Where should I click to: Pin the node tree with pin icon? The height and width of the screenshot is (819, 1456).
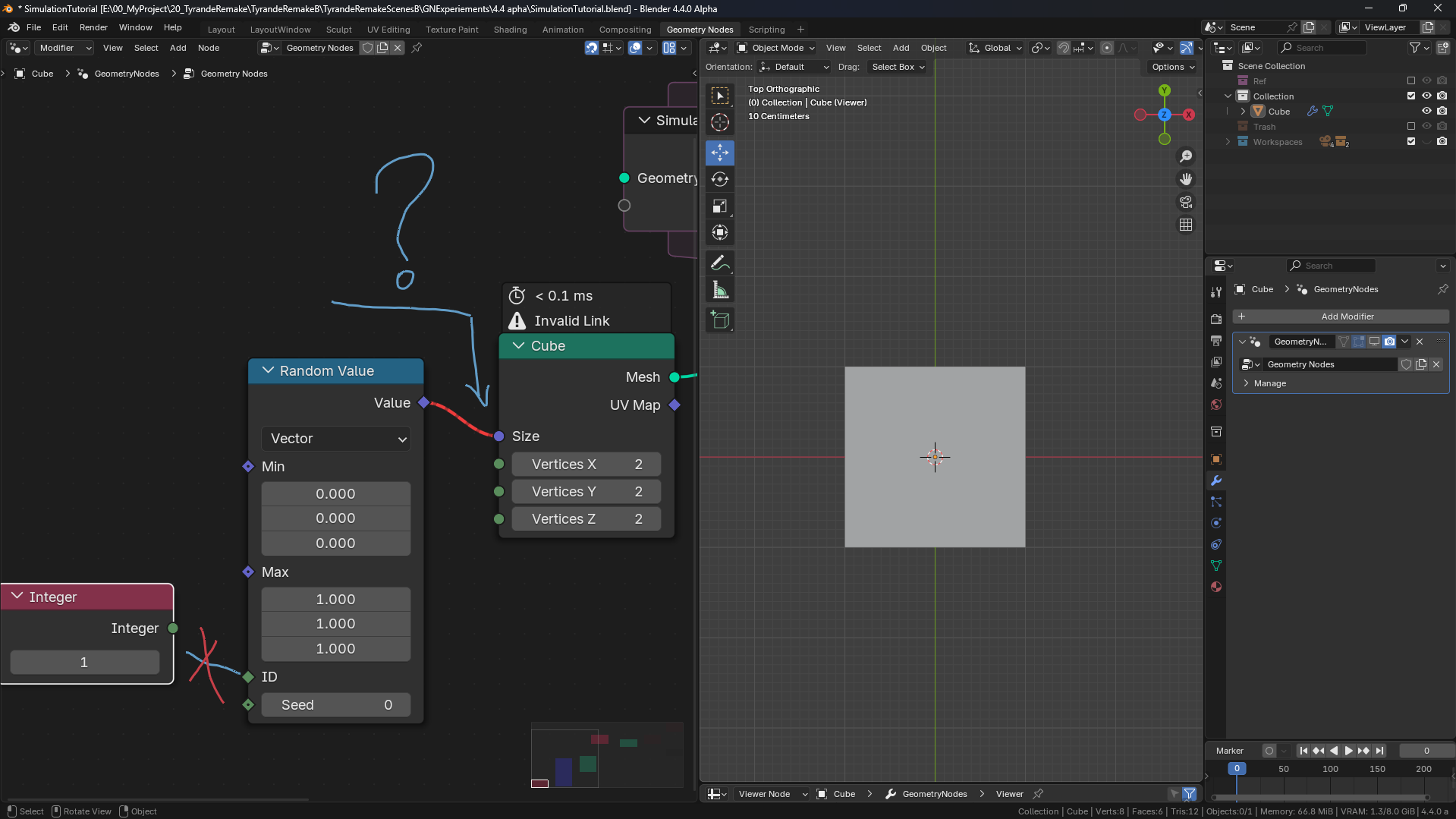pos(417,48)
